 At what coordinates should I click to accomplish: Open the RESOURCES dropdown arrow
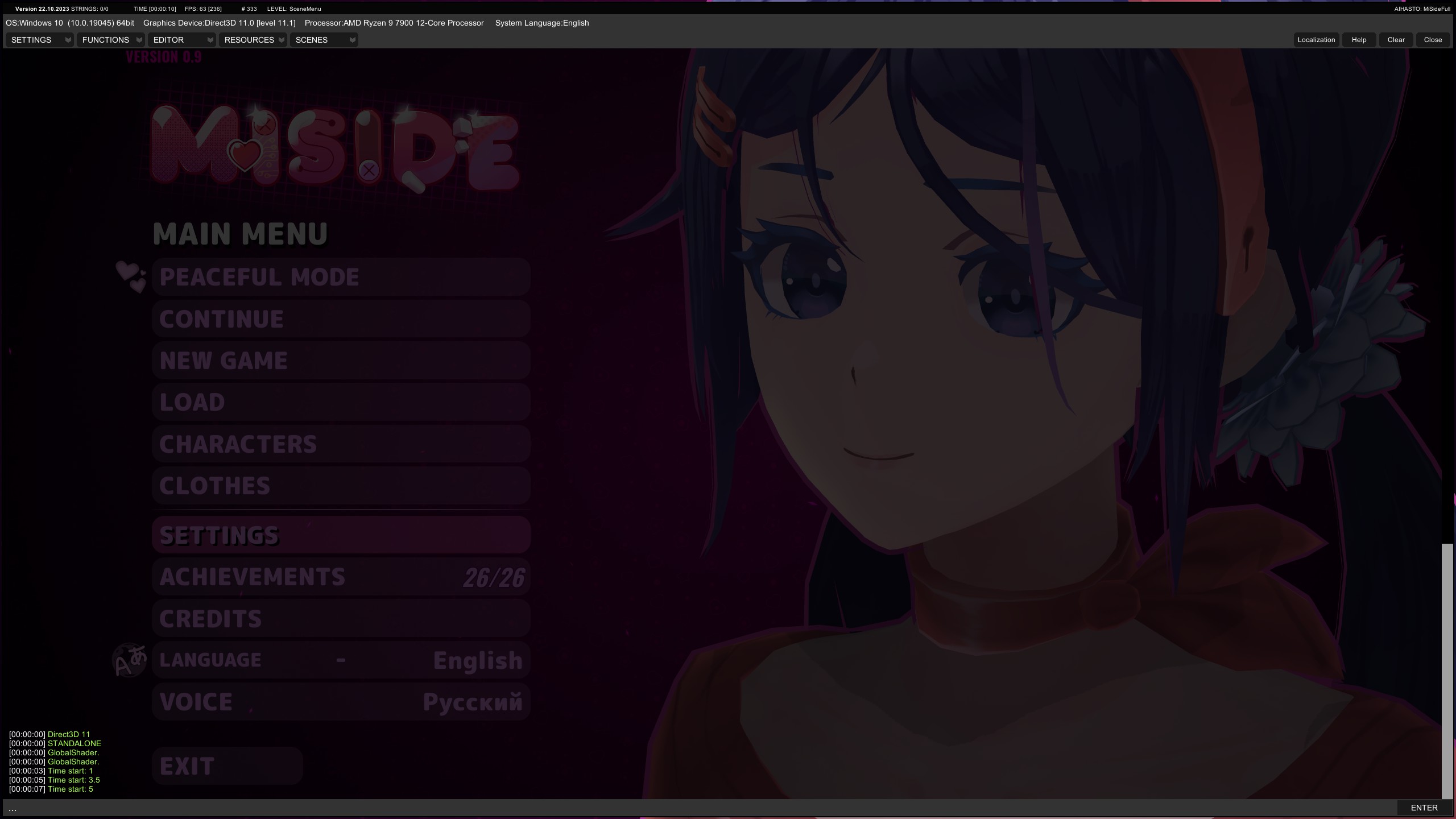[281, 40]
